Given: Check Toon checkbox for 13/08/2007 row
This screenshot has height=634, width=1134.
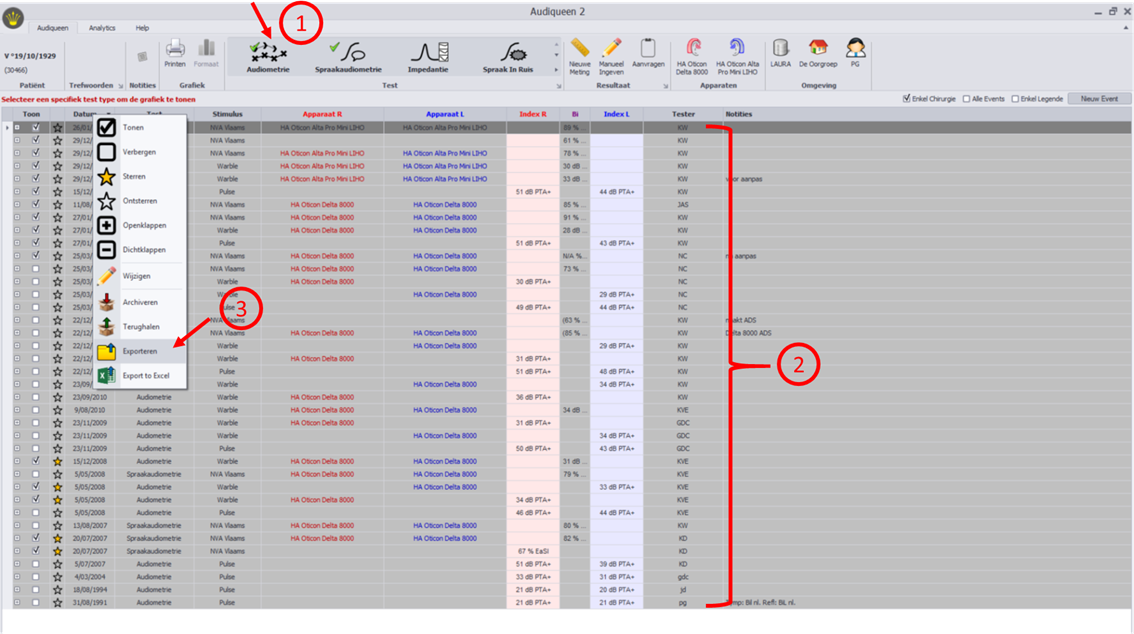Looking at the screenshot, I should coord(35,526).
